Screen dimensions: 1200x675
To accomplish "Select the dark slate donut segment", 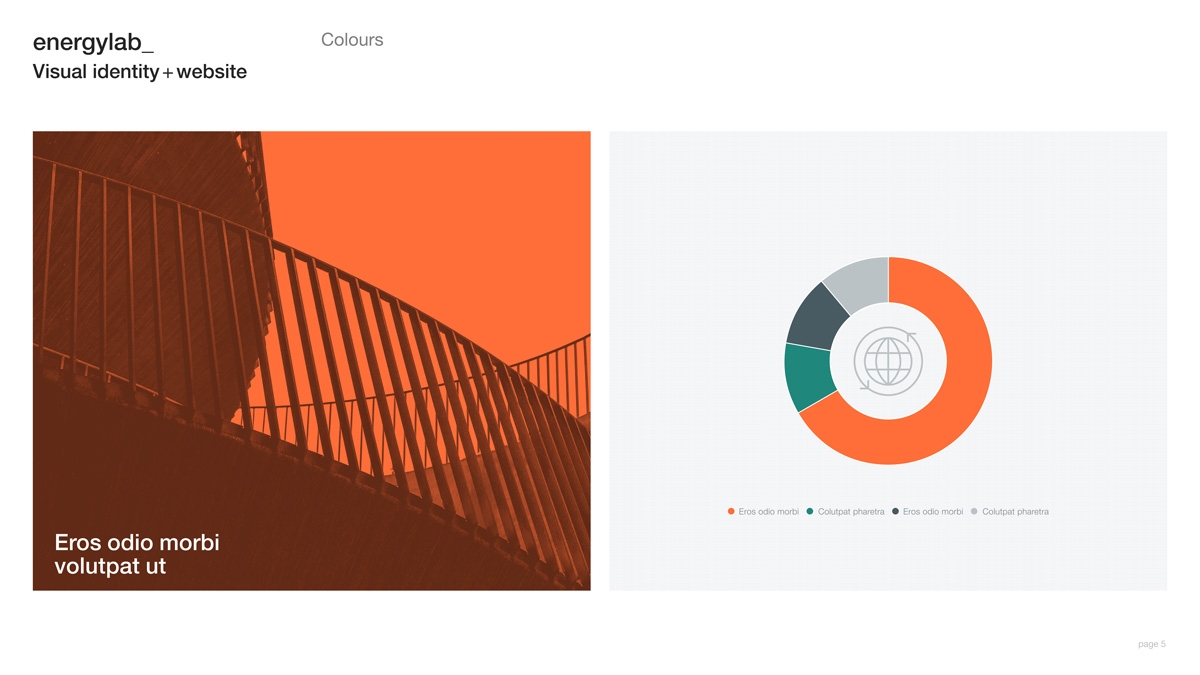I will pos(816,314).
